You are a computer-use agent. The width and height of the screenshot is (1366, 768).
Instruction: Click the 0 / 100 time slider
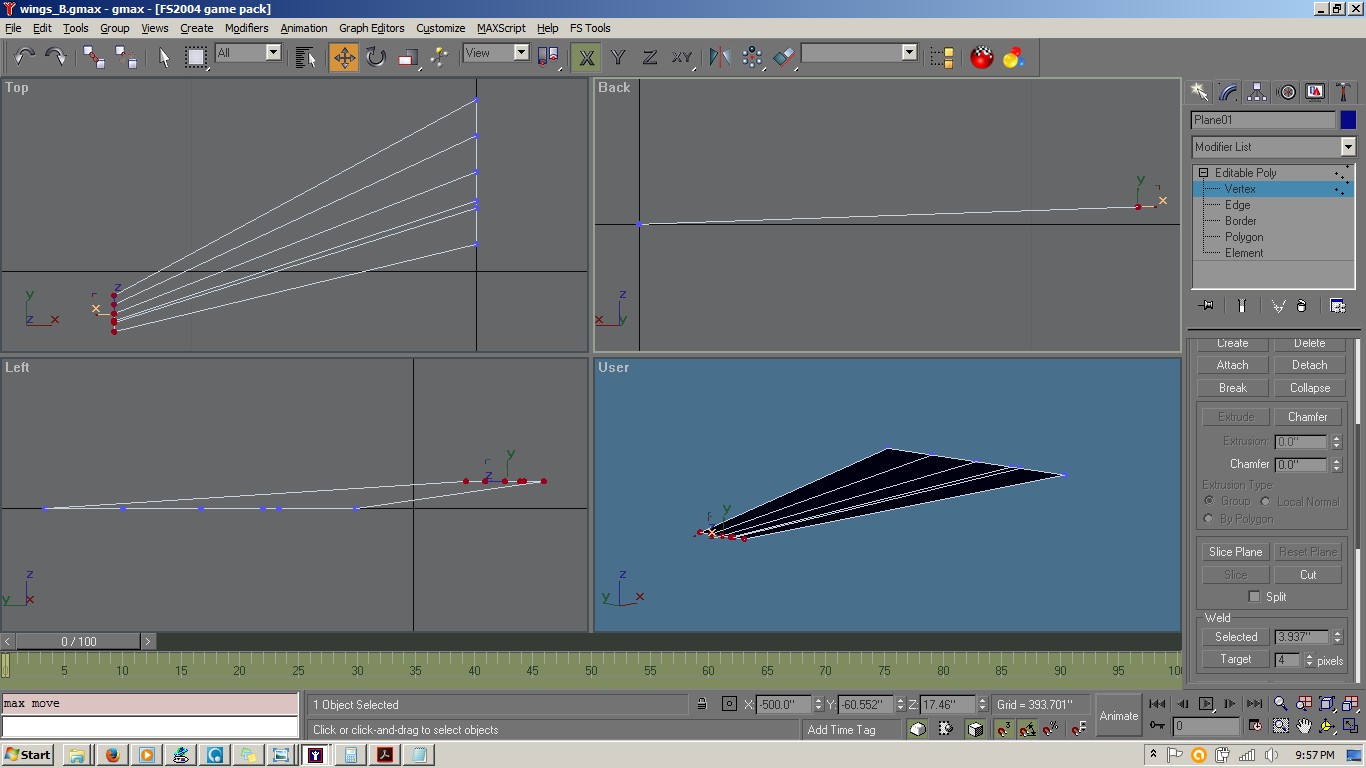coord(79,641)
